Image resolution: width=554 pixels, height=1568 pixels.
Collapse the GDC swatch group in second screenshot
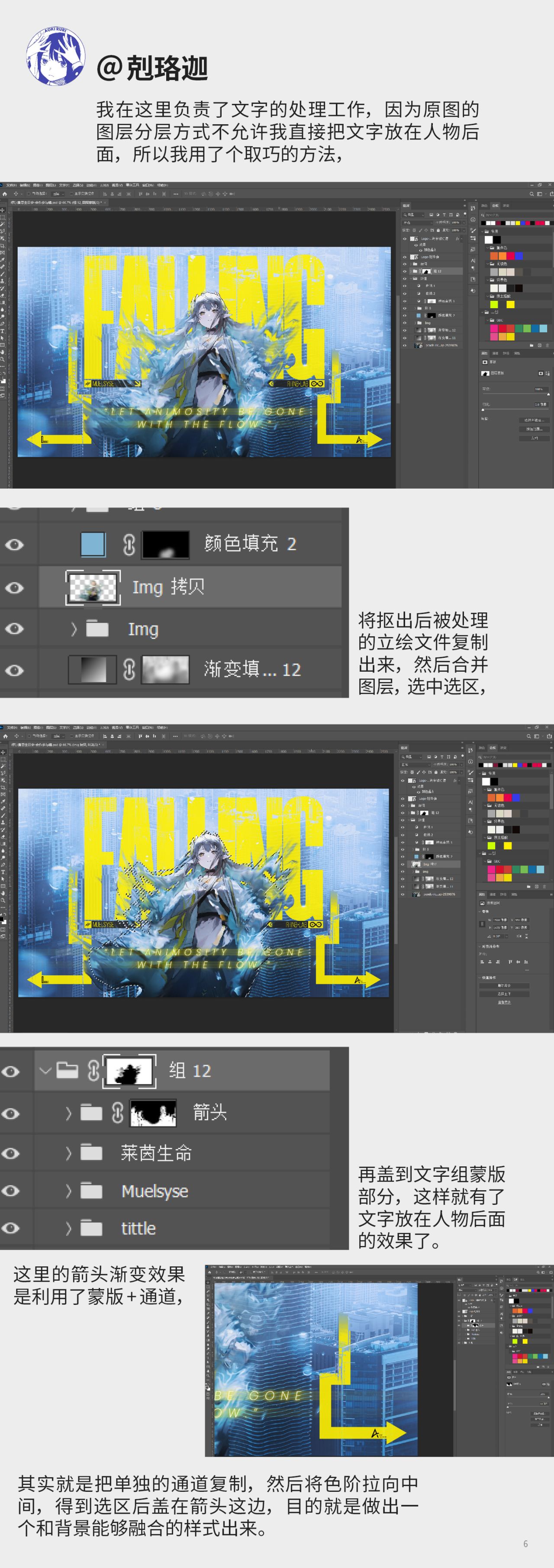click(x=485, y=861)
